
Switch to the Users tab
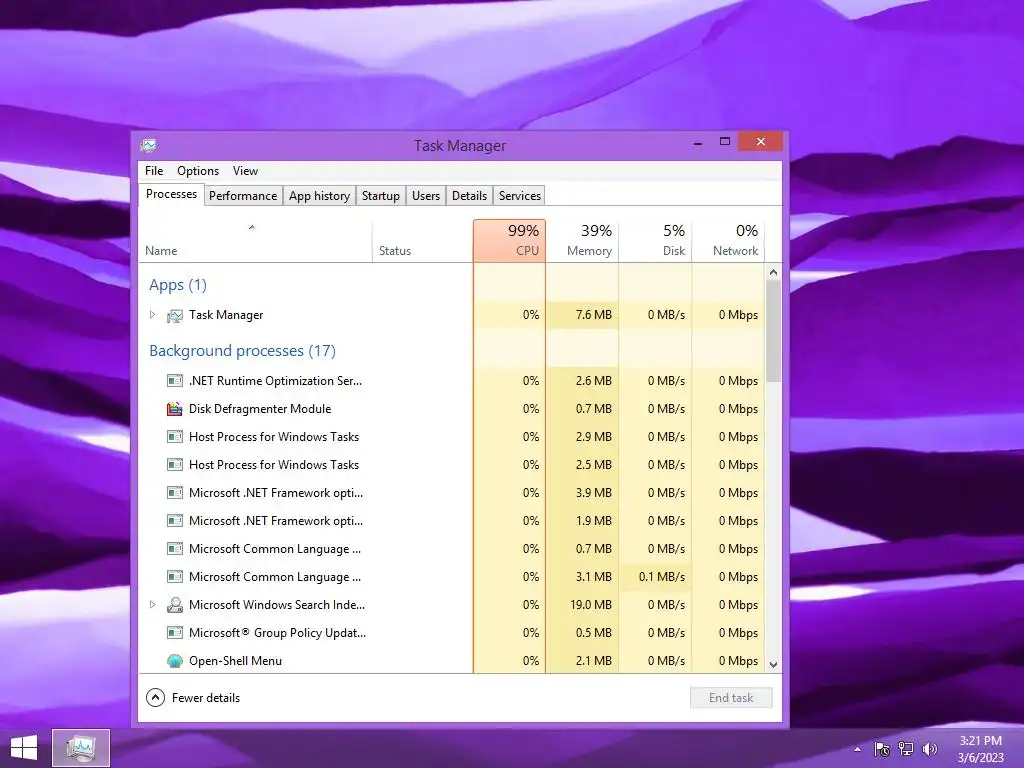426,196
